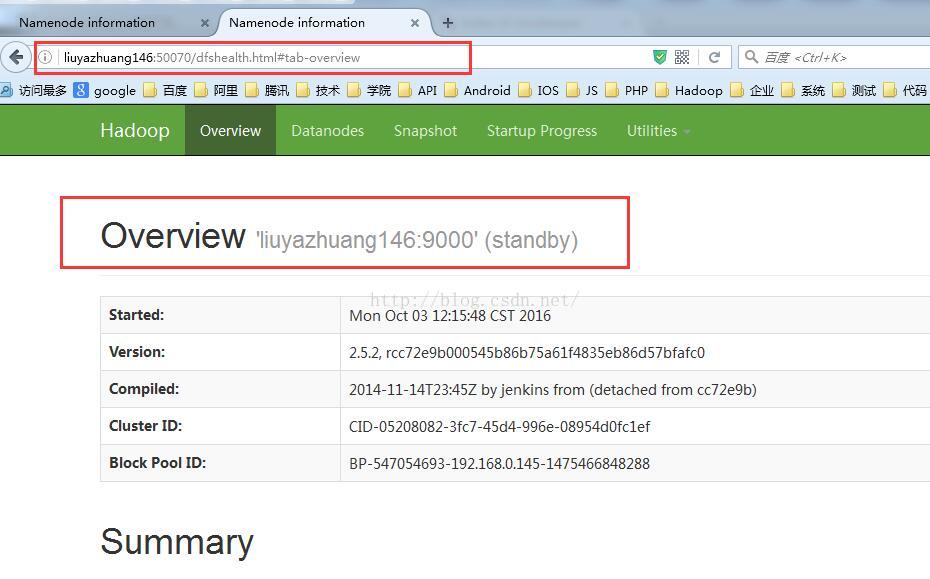Select the Snapshot tab
The width and height of the screenshot is (930, 579).
[425, 131]
